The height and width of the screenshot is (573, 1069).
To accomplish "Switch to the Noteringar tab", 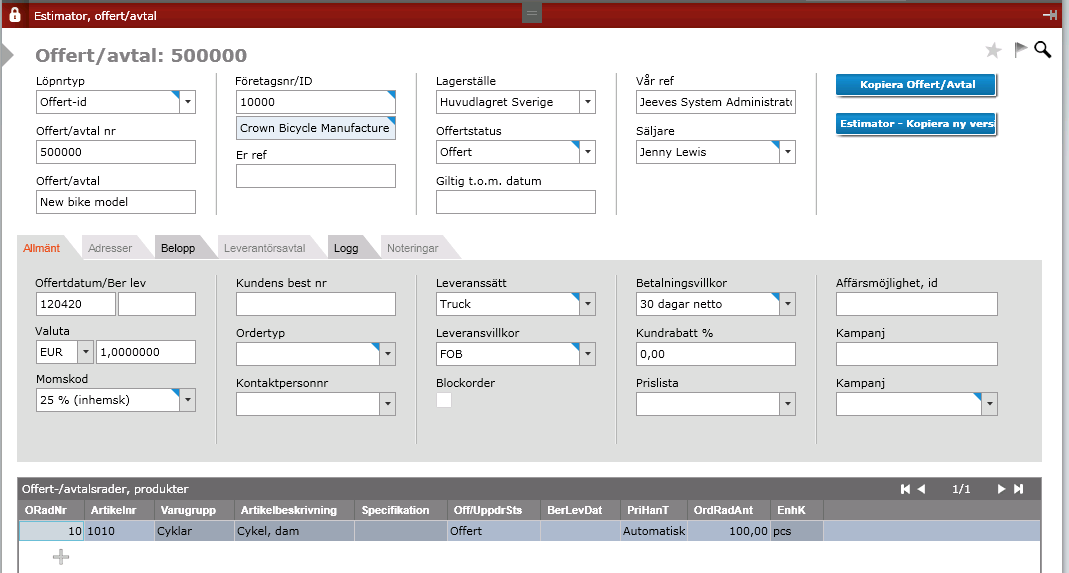I will click(413, 248).
